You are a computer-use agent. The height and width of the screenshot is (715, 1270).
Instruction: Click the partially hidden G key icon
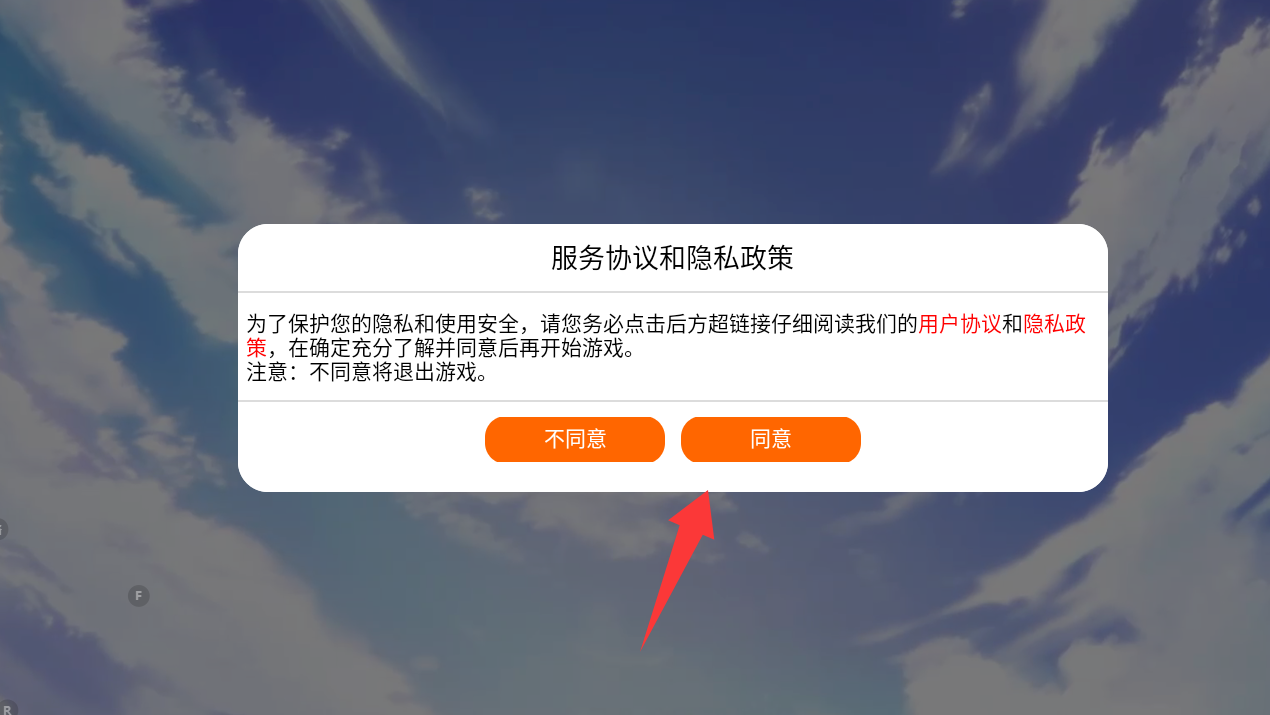pos(3,529)
